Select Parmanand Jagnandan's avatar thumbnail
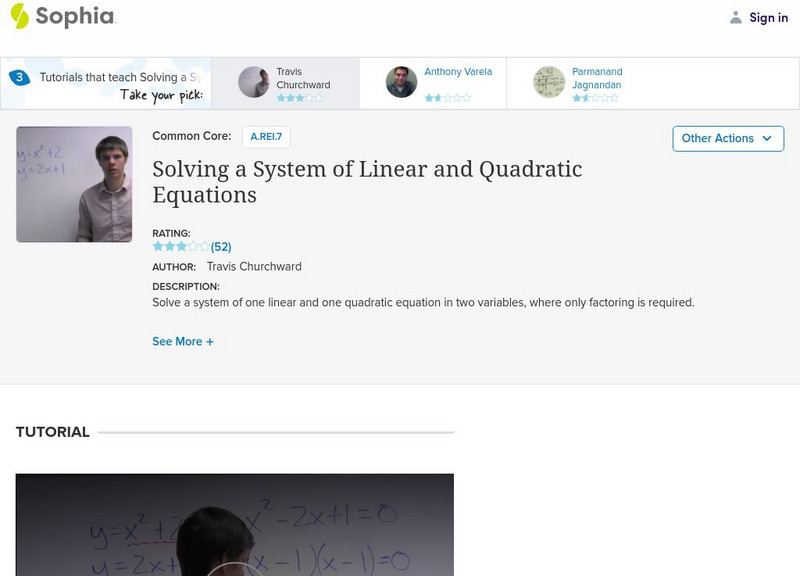This screenshot has width=800, height=576. 549,82
